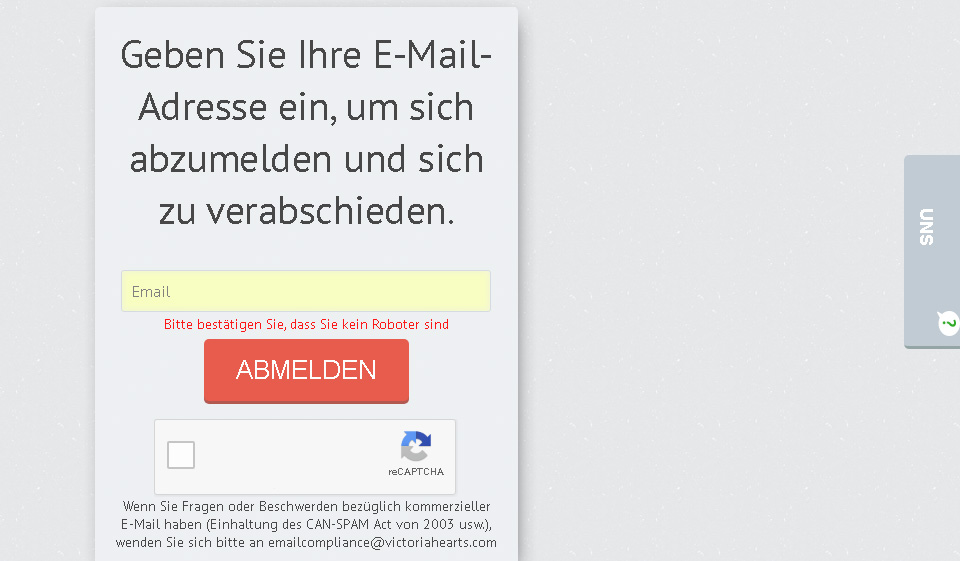Click the 'Email' placeholder text
The height and width of the screenshot is (561, 960).
pos(151,292)
